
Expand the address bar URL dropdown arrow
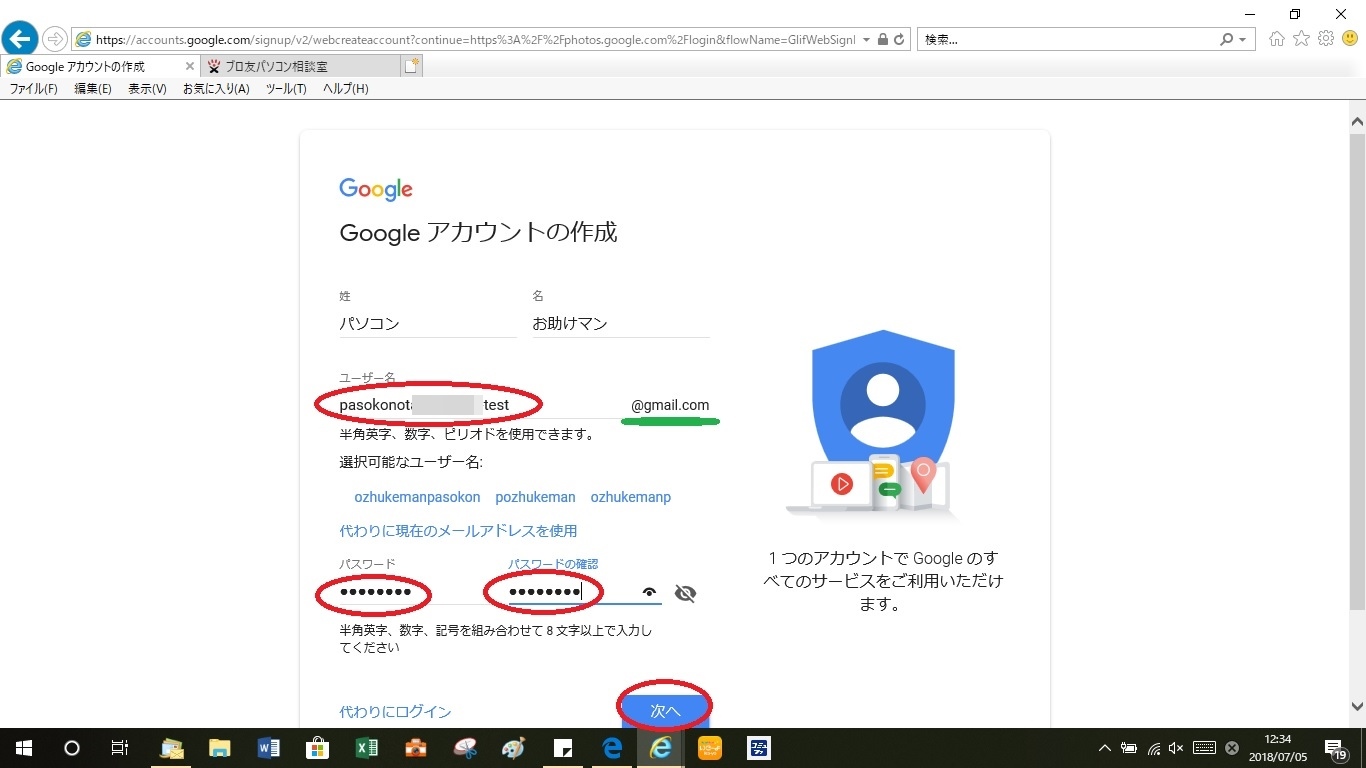pyautogui.click(x=866, y=40)
